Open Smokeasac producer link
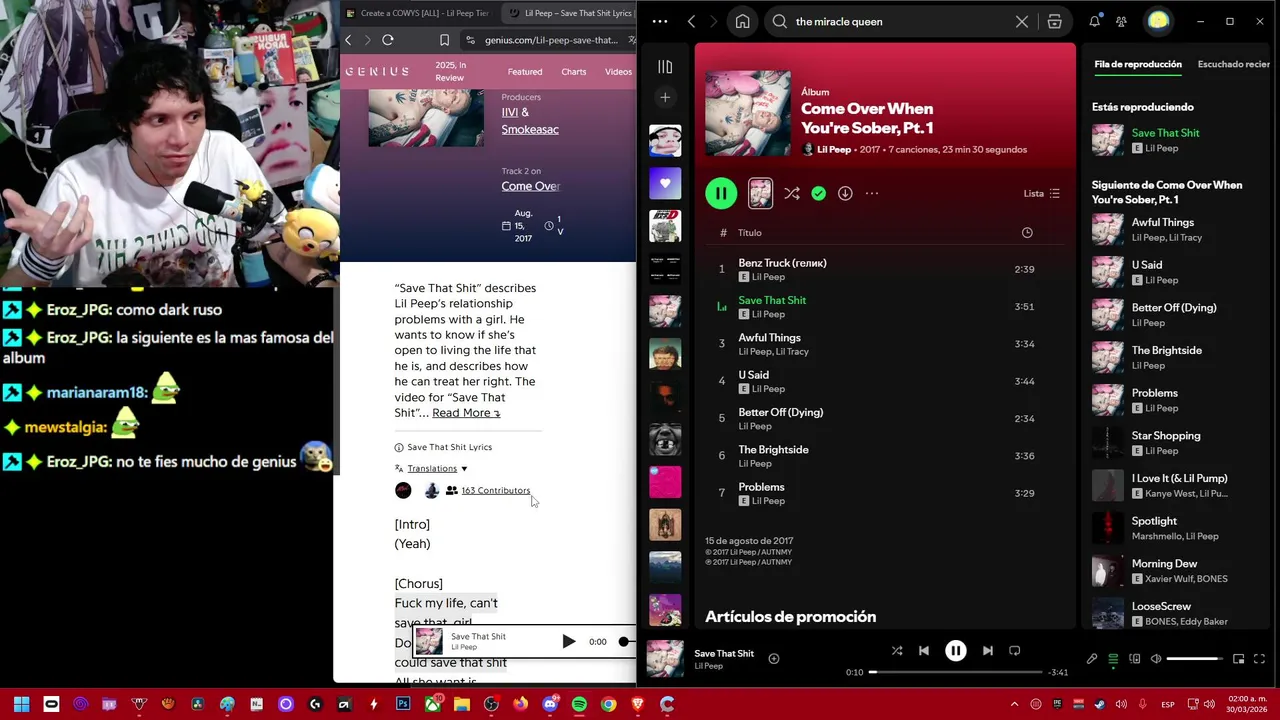Image resolution: width=1280 pixels, height=720 pixels. coord(530,129)
